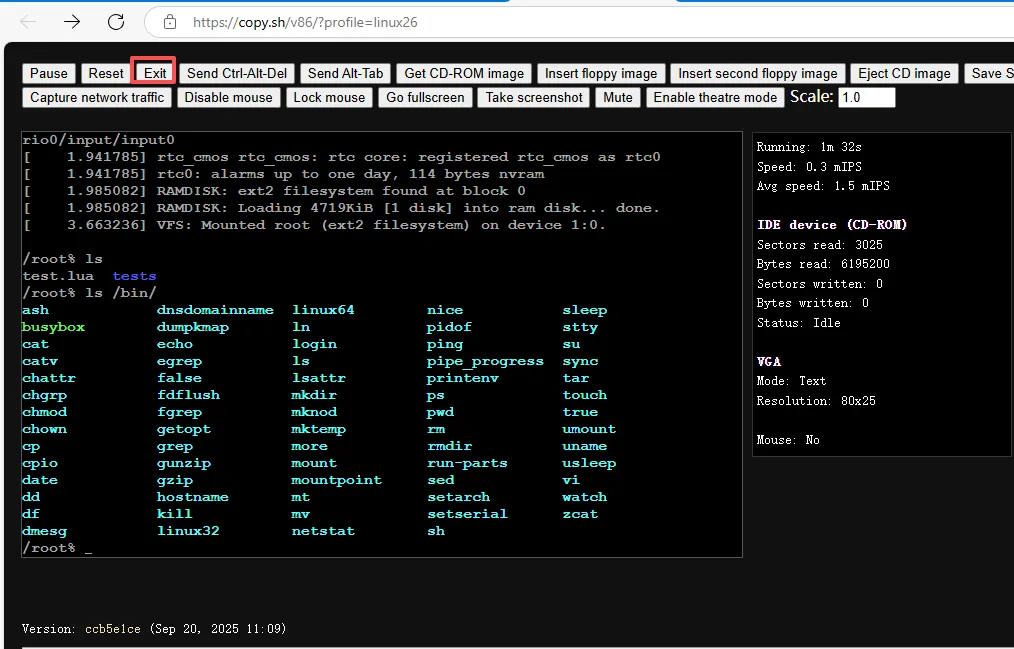The height and width of the screenshot is (649, 1014).
Task: Click 'busybox' in the terminal listing
Action: (x=54, y=327)
